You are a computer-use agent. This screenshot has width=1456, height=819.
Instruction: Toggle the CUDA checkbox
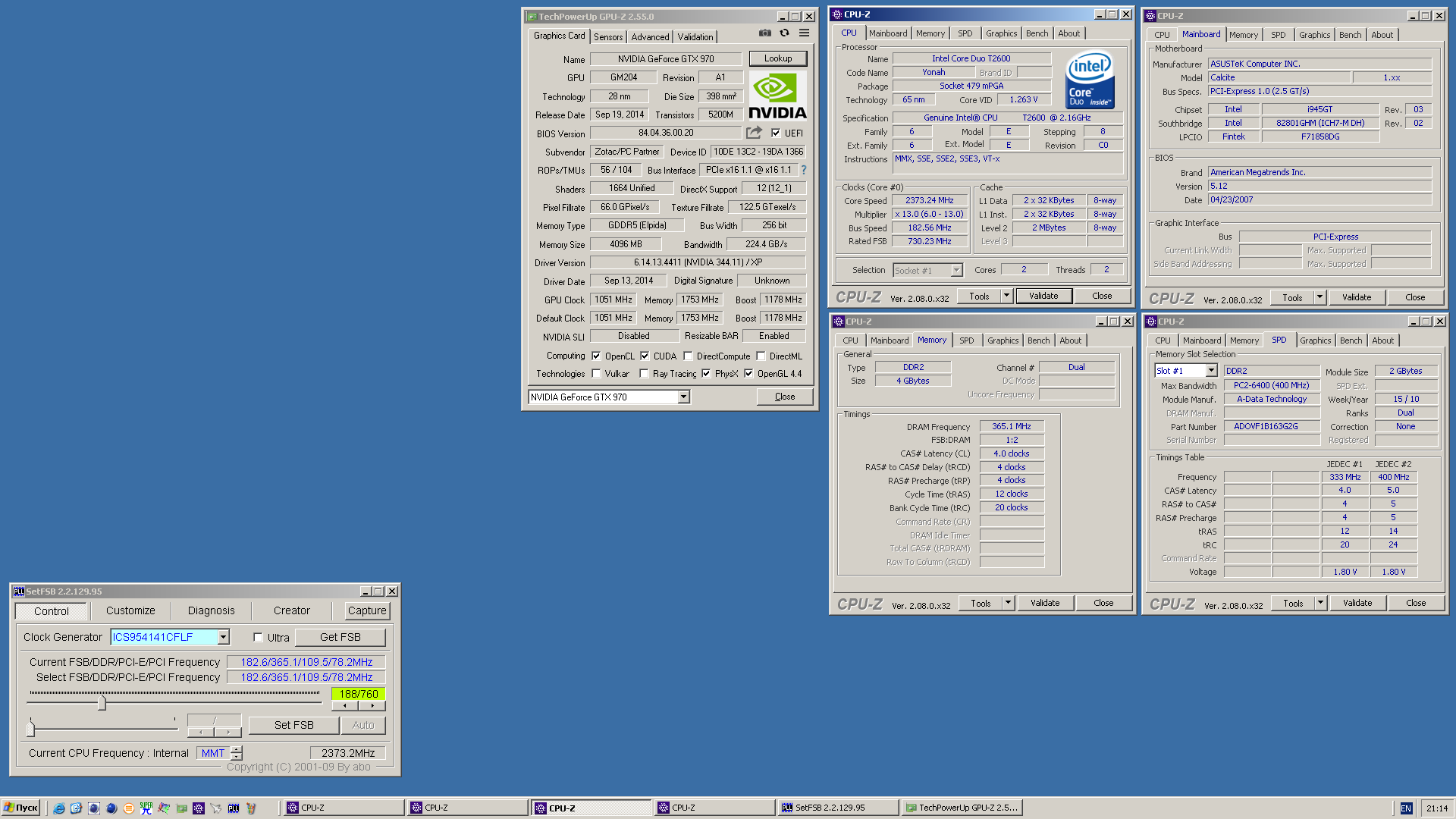[x=645, y=356]
